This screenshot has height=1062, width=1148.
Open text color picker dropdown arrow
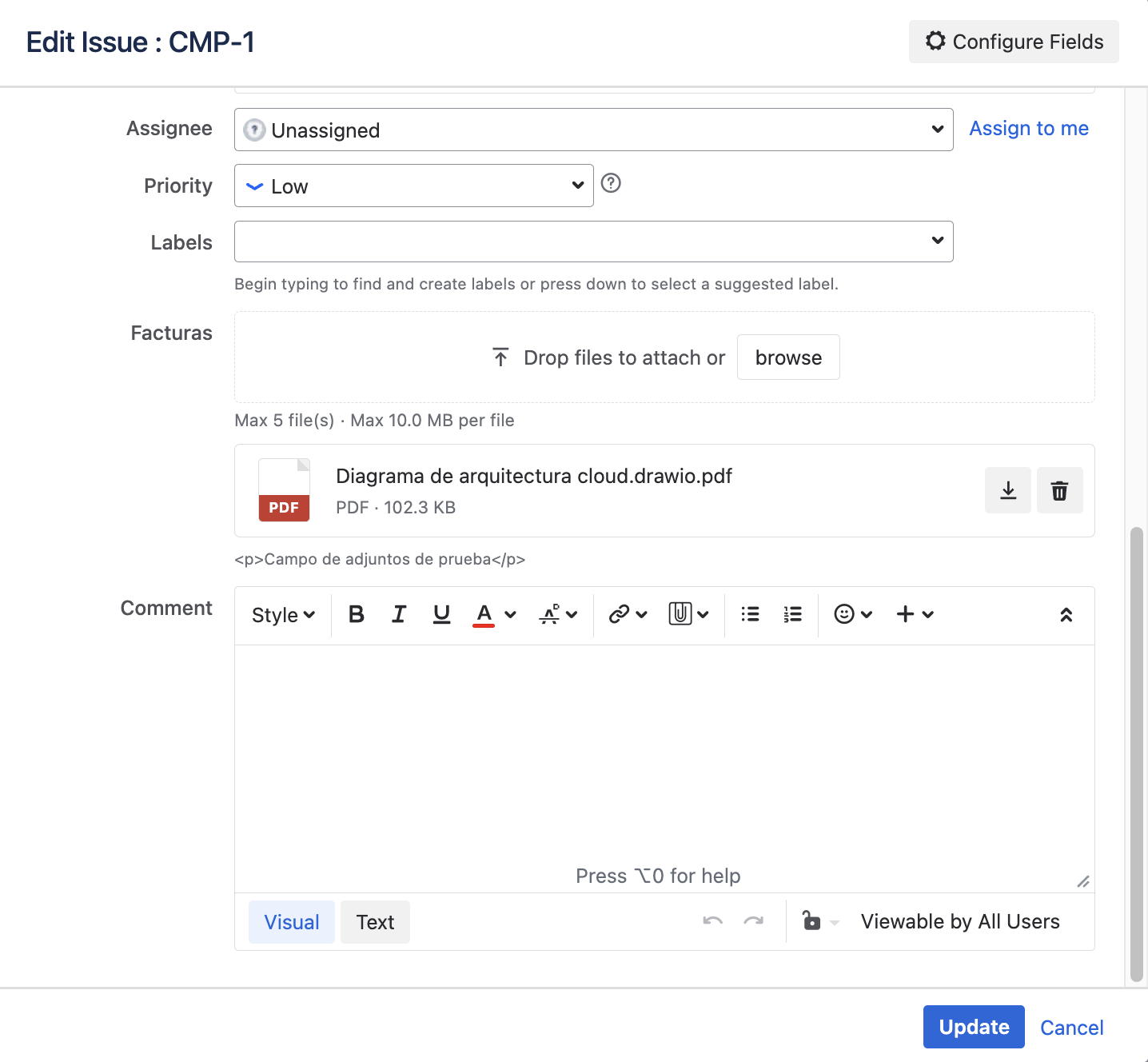click(511, 614)
